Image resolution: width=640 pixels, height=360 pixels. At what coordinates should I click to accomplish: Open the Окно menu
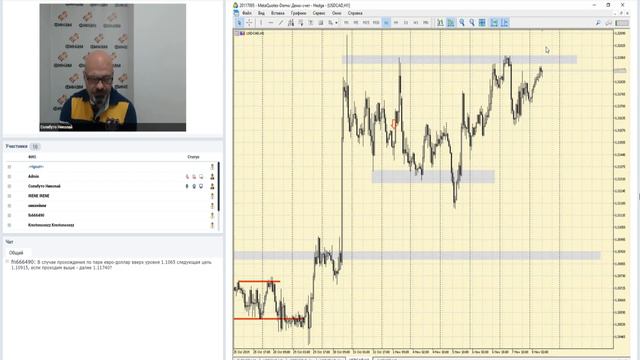[x=337, y=13]
